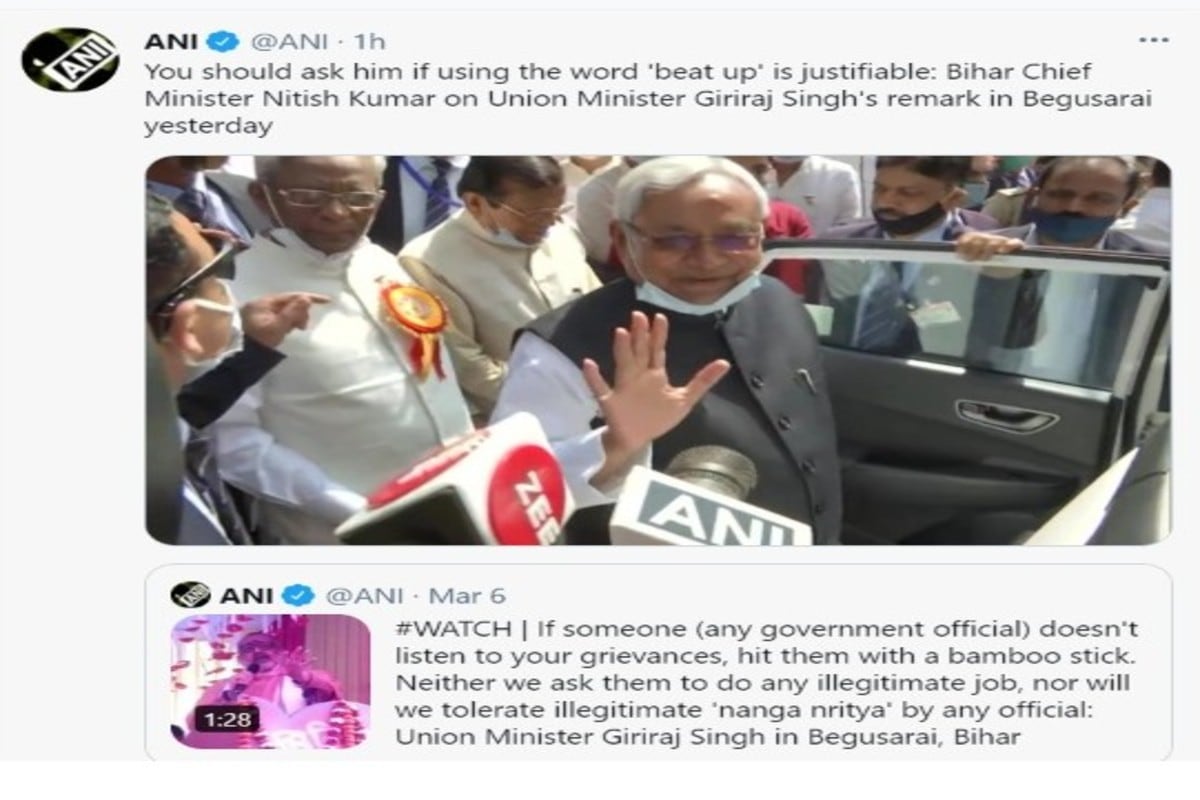This screenshot has height=800, width=1200.
Task: Open the ANI profile avatar at top
Action: tap(70, 59)
